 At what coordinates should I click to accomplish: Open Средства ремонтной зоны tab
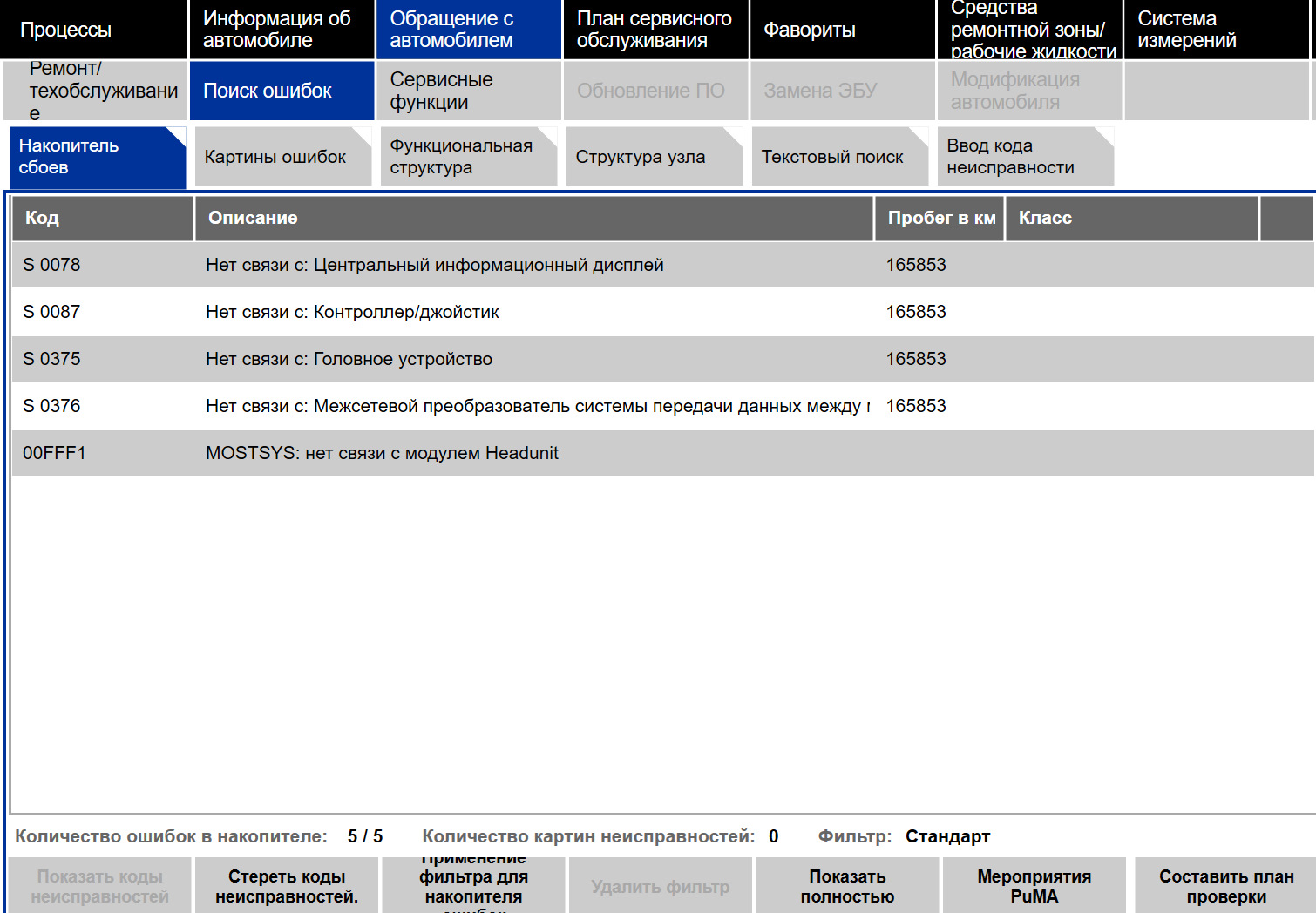click(1029, 30)
